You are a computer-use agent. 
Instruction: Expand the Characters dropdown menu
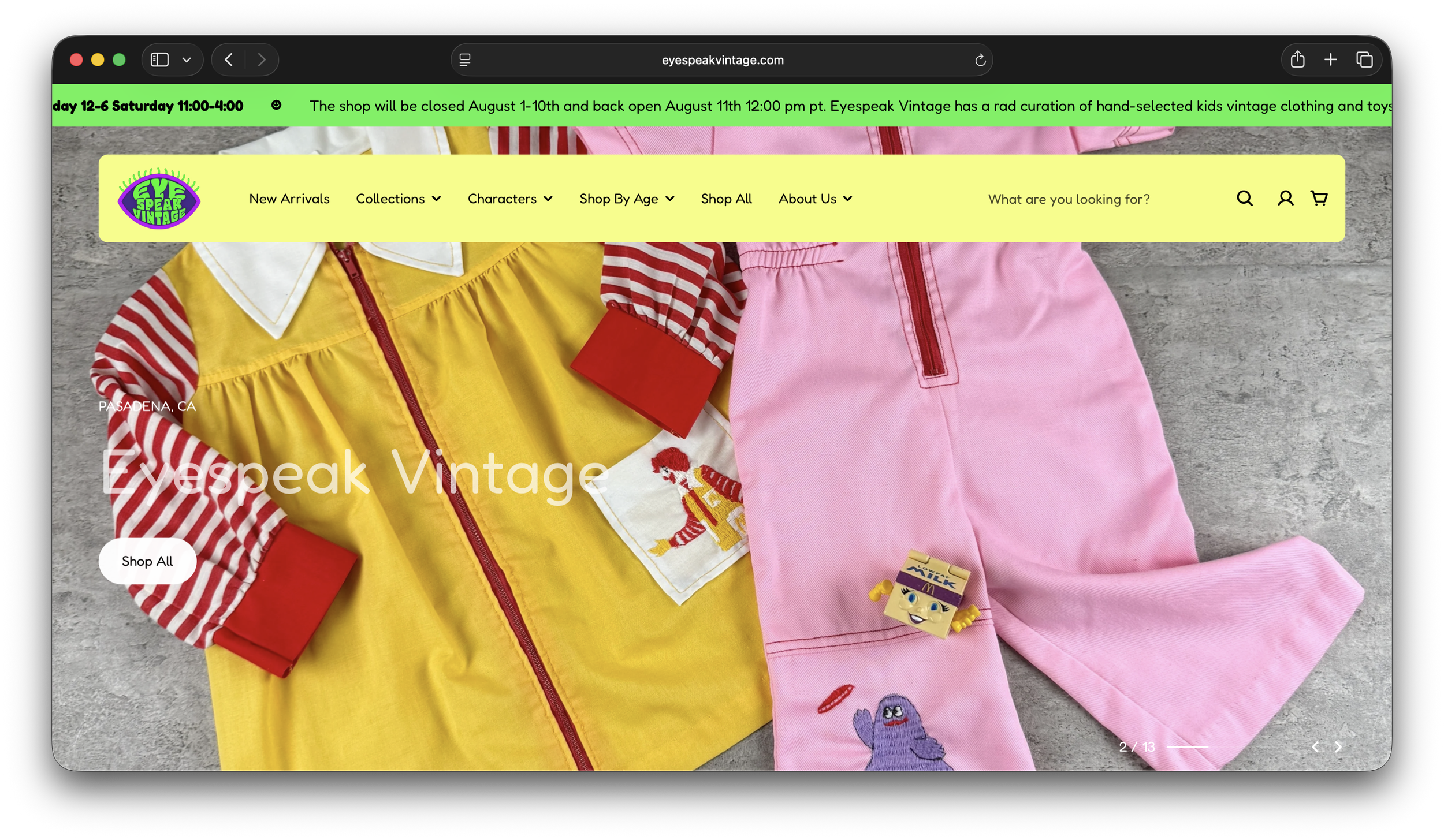(x=510, y=199)
